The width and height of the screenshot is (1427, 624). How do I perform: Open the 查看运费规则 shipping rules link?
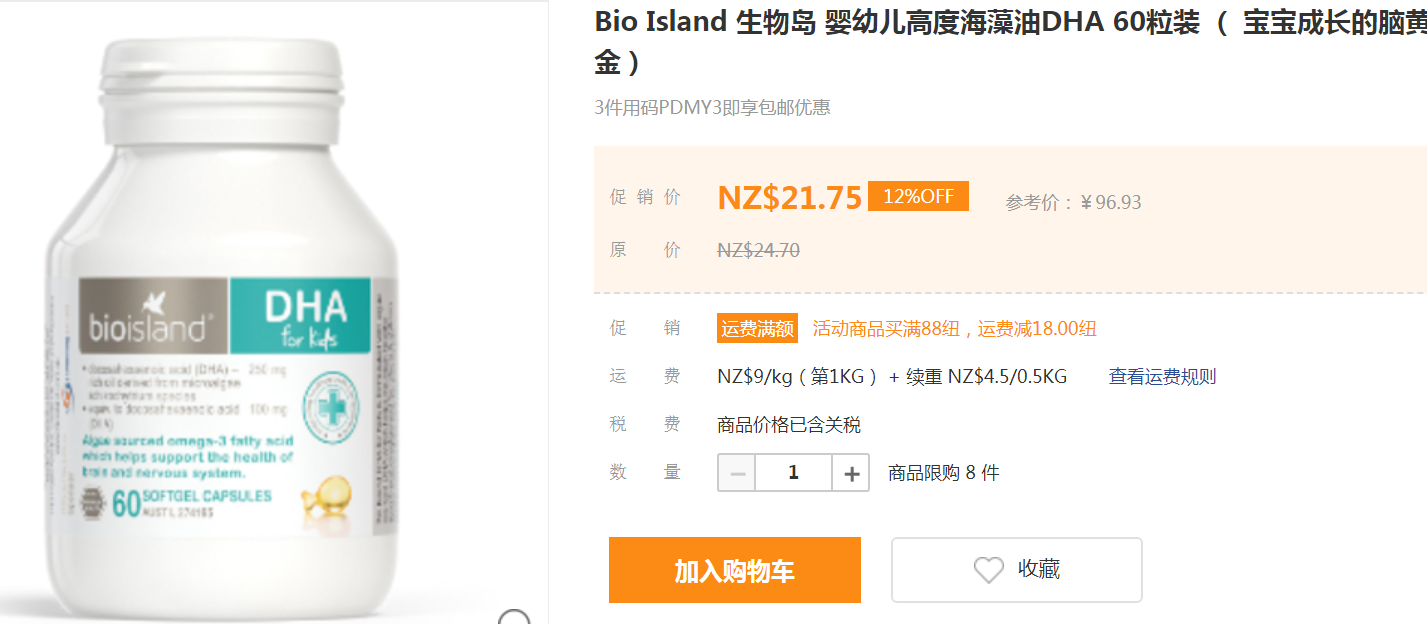point(1162,377)
